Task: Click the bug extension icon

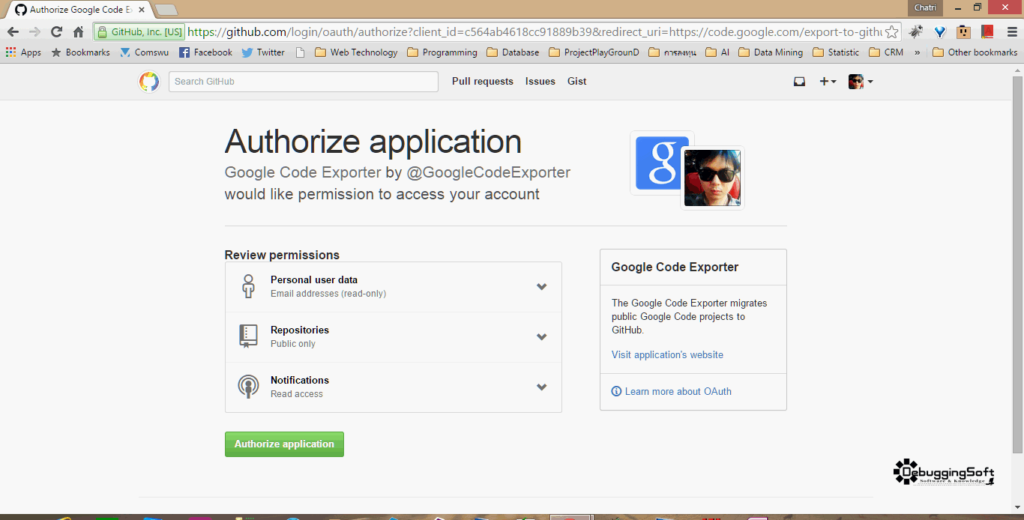Action: tap(916, 31)
